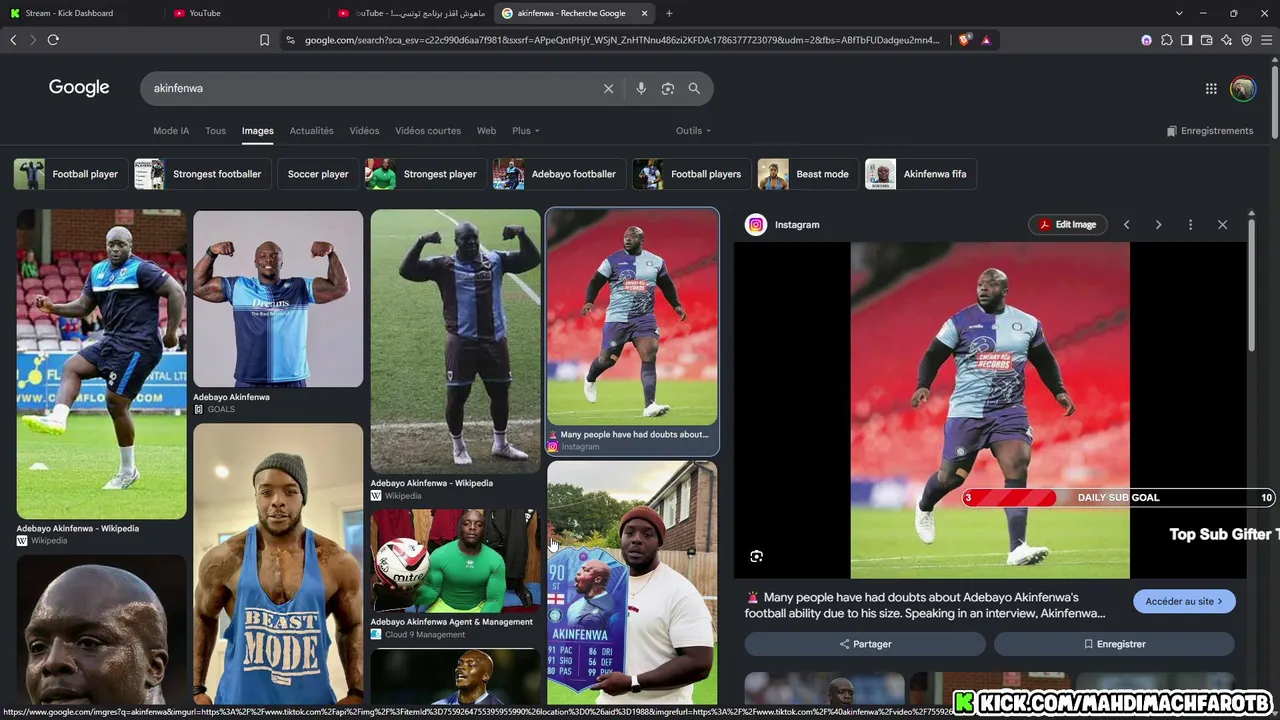This screenshot has height=720, width=1280.
Task: Open the Cloud 9 Management green shirt image
Action: coord(455,561)
